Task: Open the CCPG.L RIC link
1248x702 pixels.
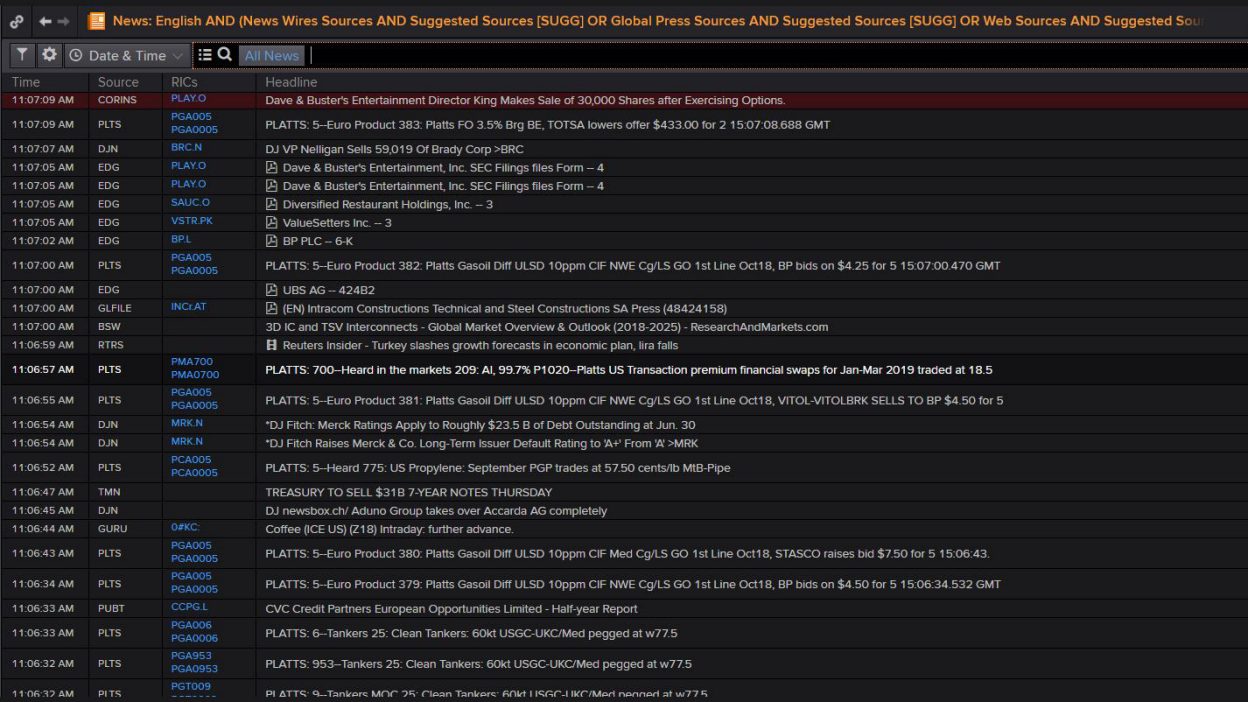Action: pos(189,607)
